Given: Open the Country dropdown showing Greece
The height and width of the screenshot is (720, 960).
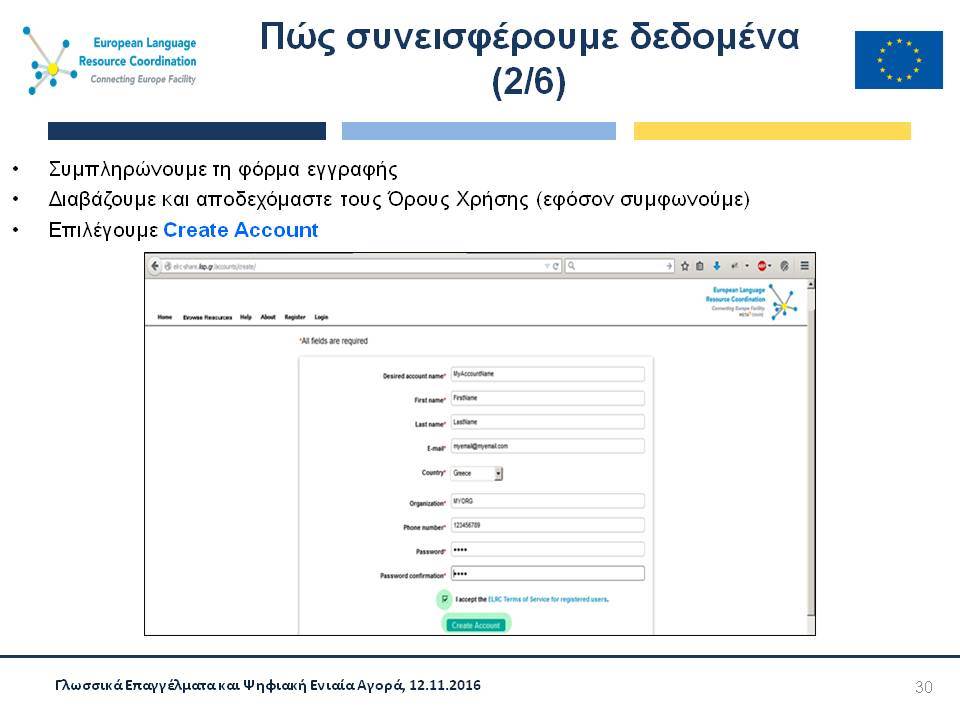Looking at the screenshot, I should coord(477,473).
